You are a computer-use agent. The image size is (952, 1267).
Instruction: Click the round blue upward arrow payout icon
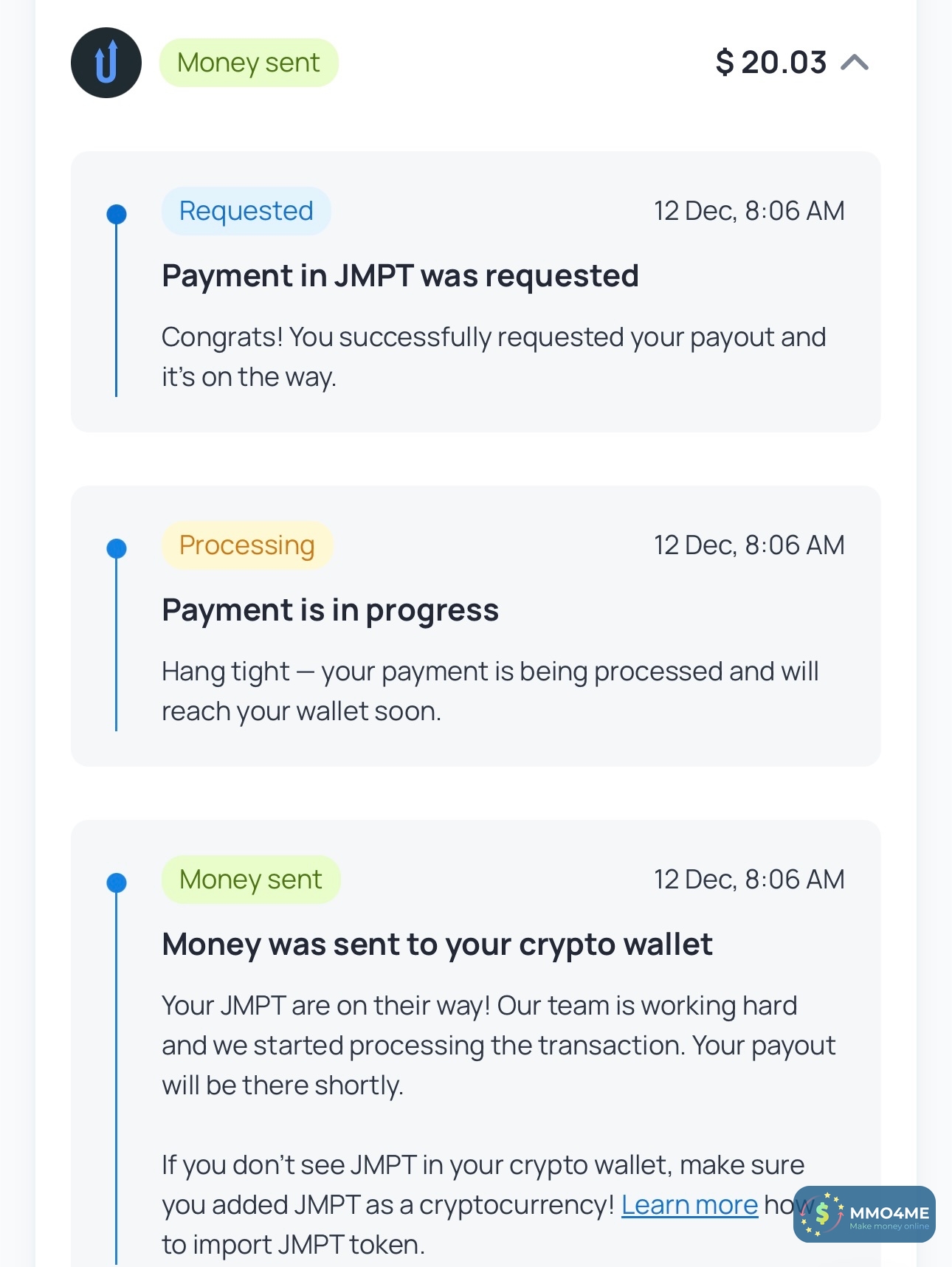(x=106, y=63)
